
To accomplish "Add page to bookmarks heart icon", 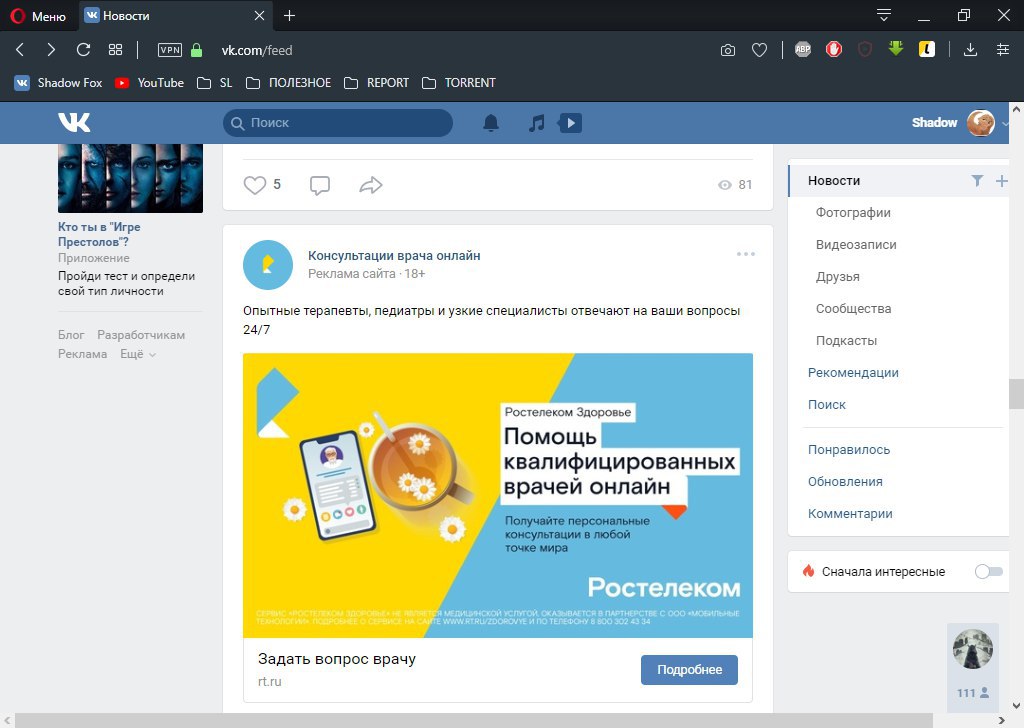I will coord(759,50).
